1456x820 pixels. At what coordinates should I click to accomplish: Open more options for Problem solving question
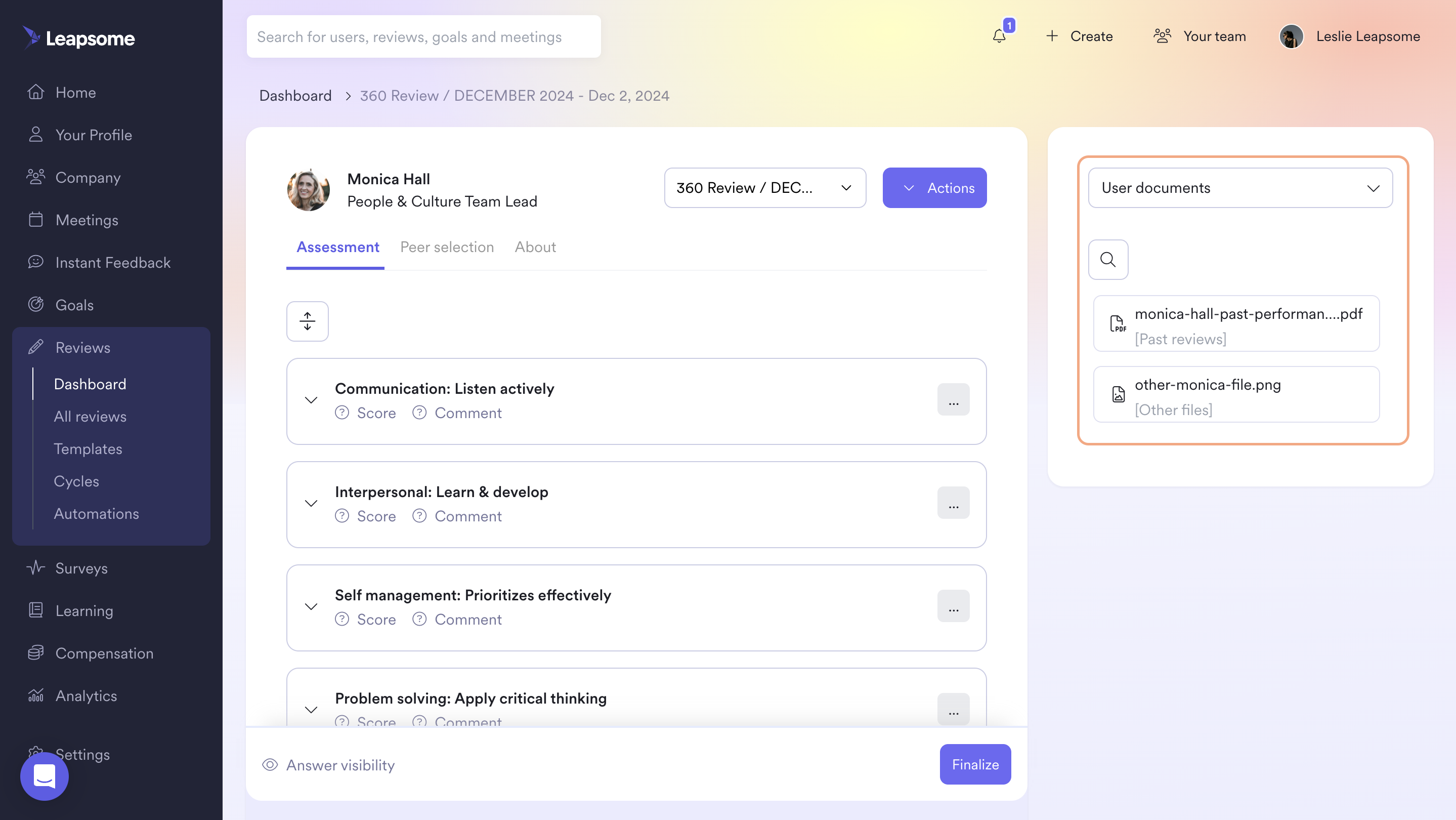click(953, 709)
